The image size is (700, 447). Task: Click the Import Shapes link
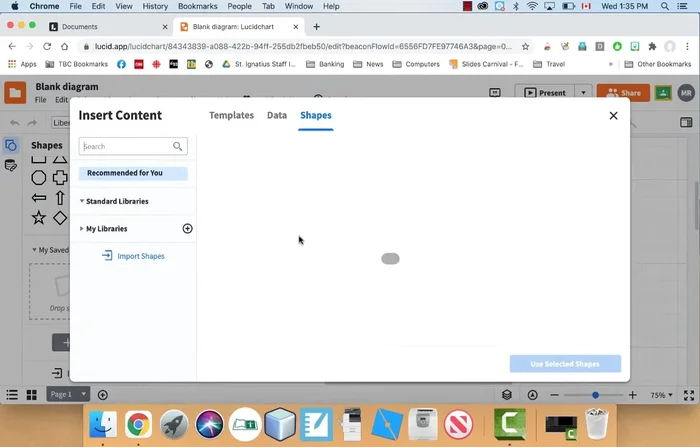tap(140, 257)
